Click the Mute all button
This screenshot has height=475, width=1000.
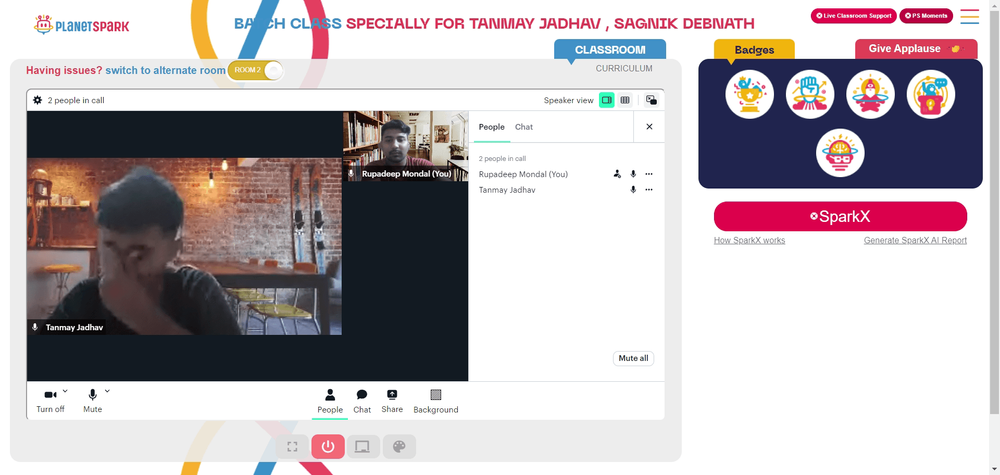point(633,358)
